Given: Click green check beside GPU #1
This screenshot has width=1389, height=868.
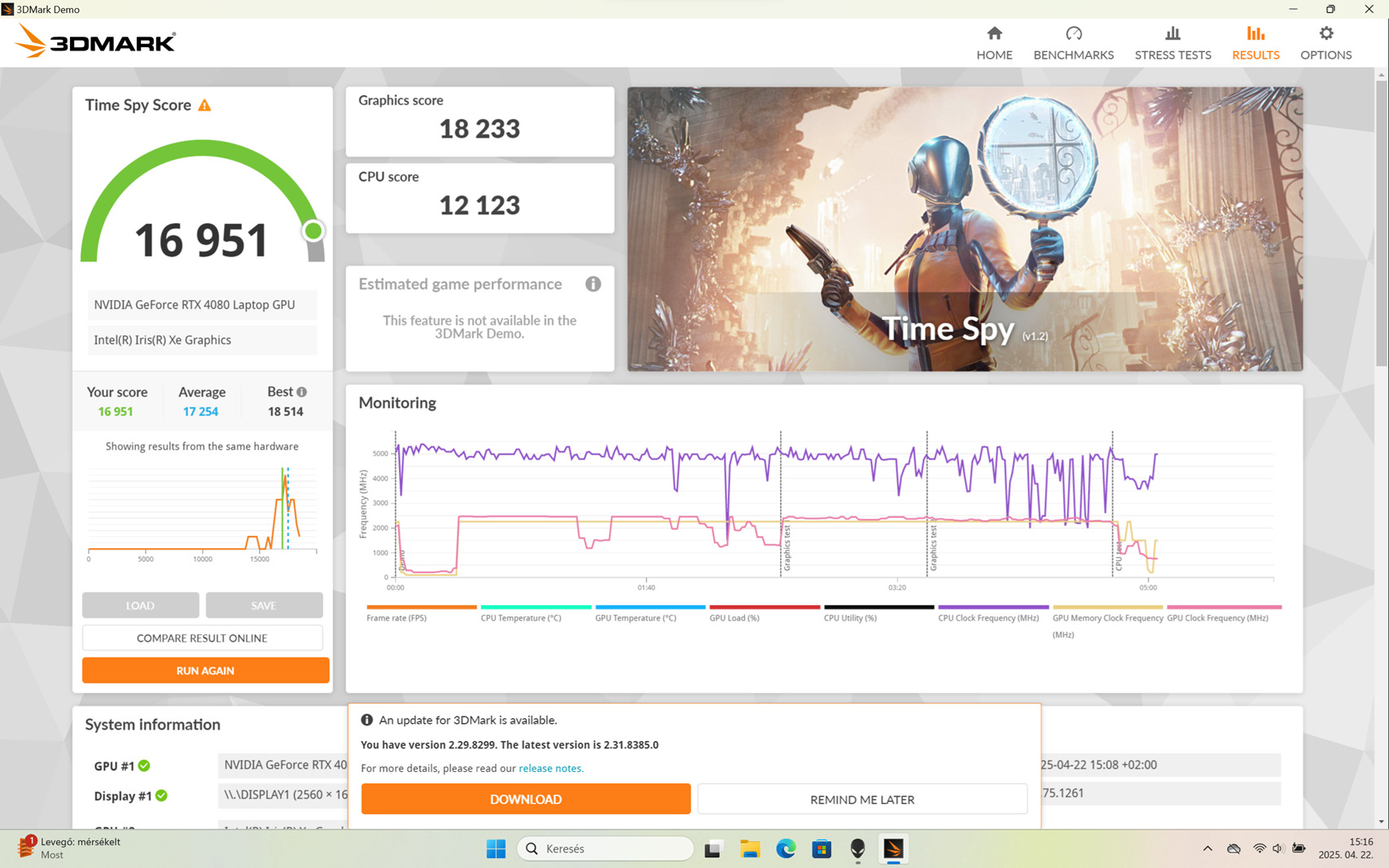Looking at the screenshot, I should (144, 765).
